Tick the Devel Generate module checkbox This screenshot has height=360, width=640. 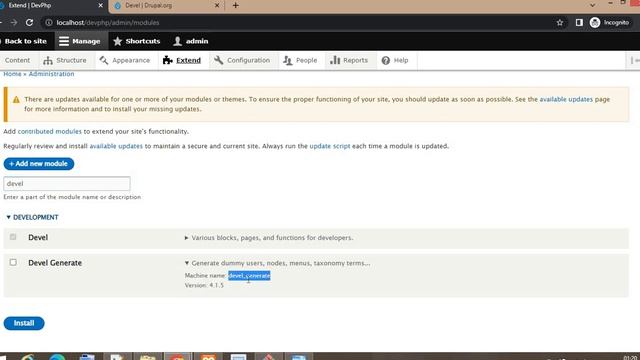[13, 262]
